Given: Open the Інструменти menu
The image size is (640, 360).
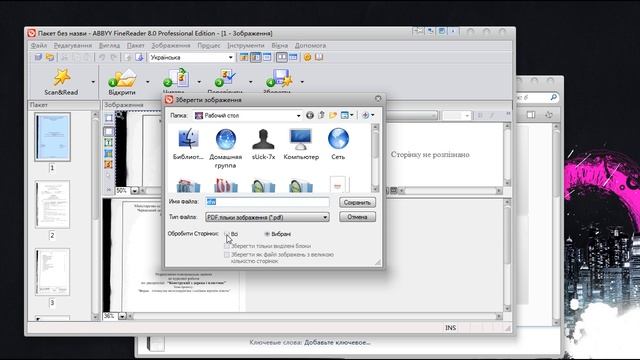Looking at the screenshot, I should 246,45.
